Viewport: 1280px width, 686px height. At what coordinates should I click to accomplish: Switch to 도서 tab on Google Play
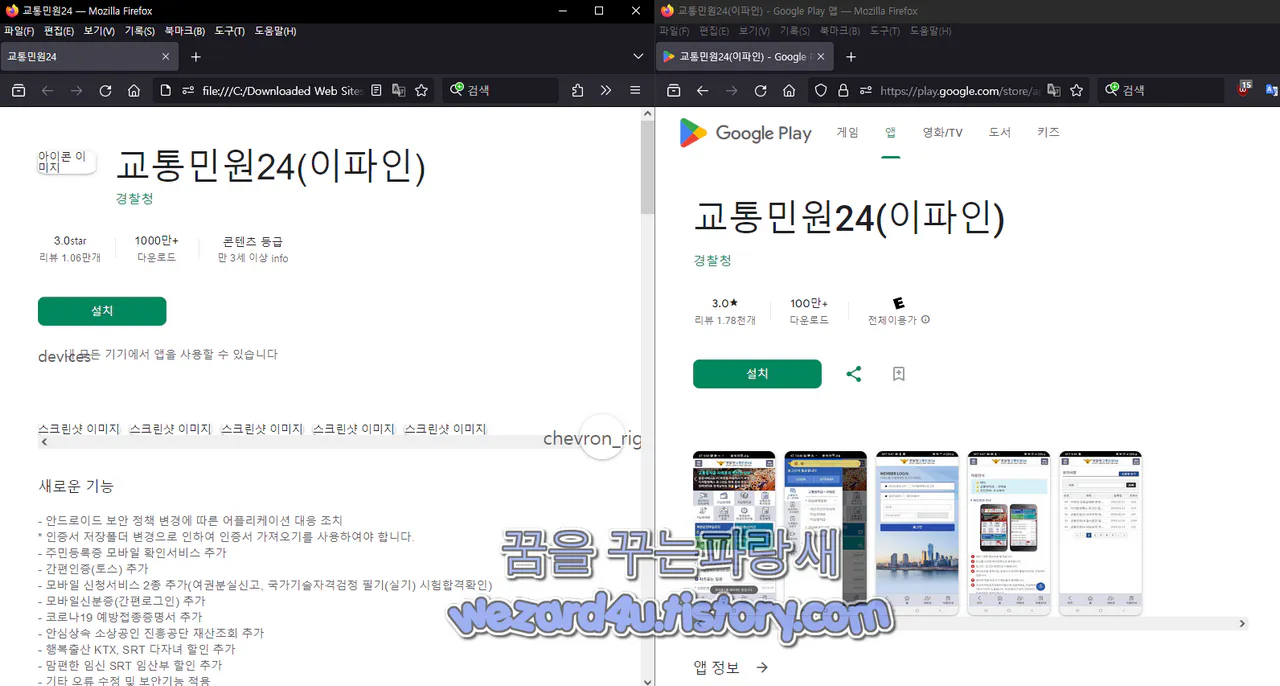point(1000,133)
